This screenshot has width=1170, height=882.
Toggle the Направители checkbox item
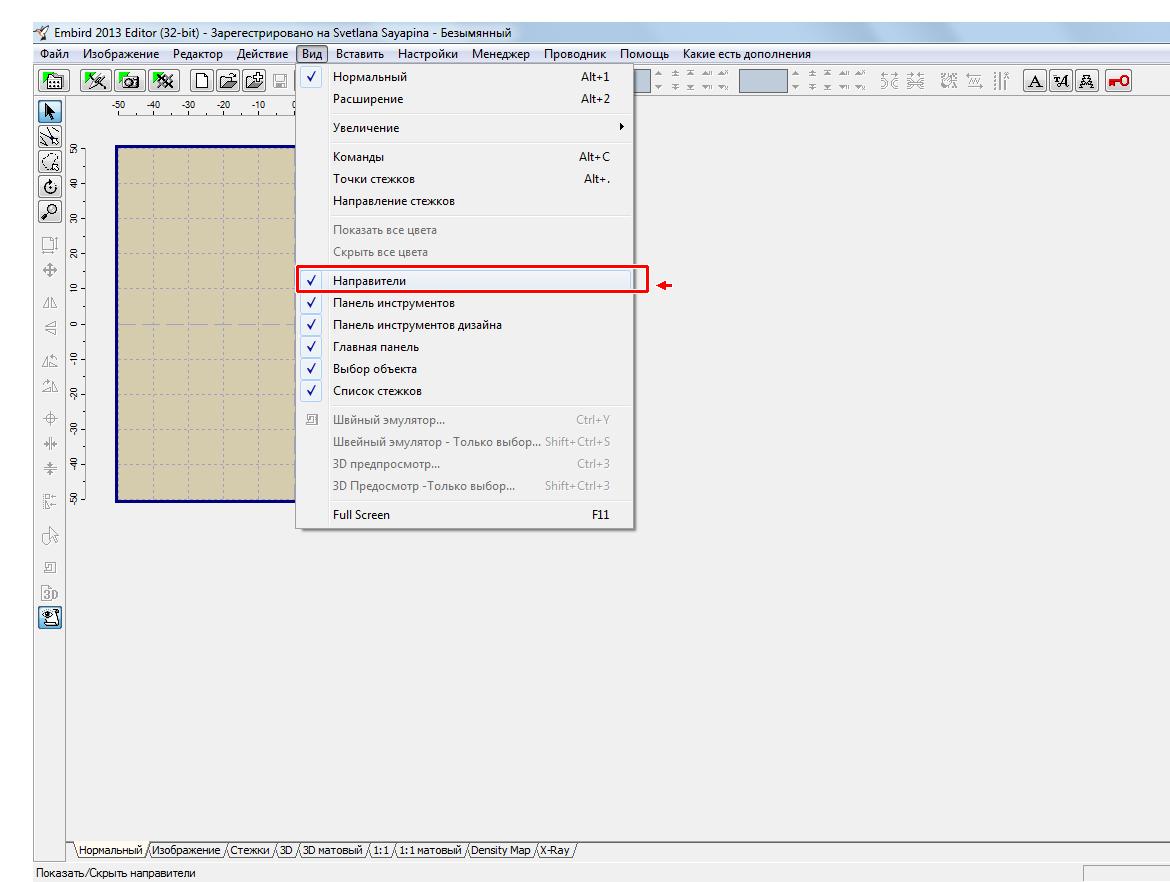(x=370, y=281)
